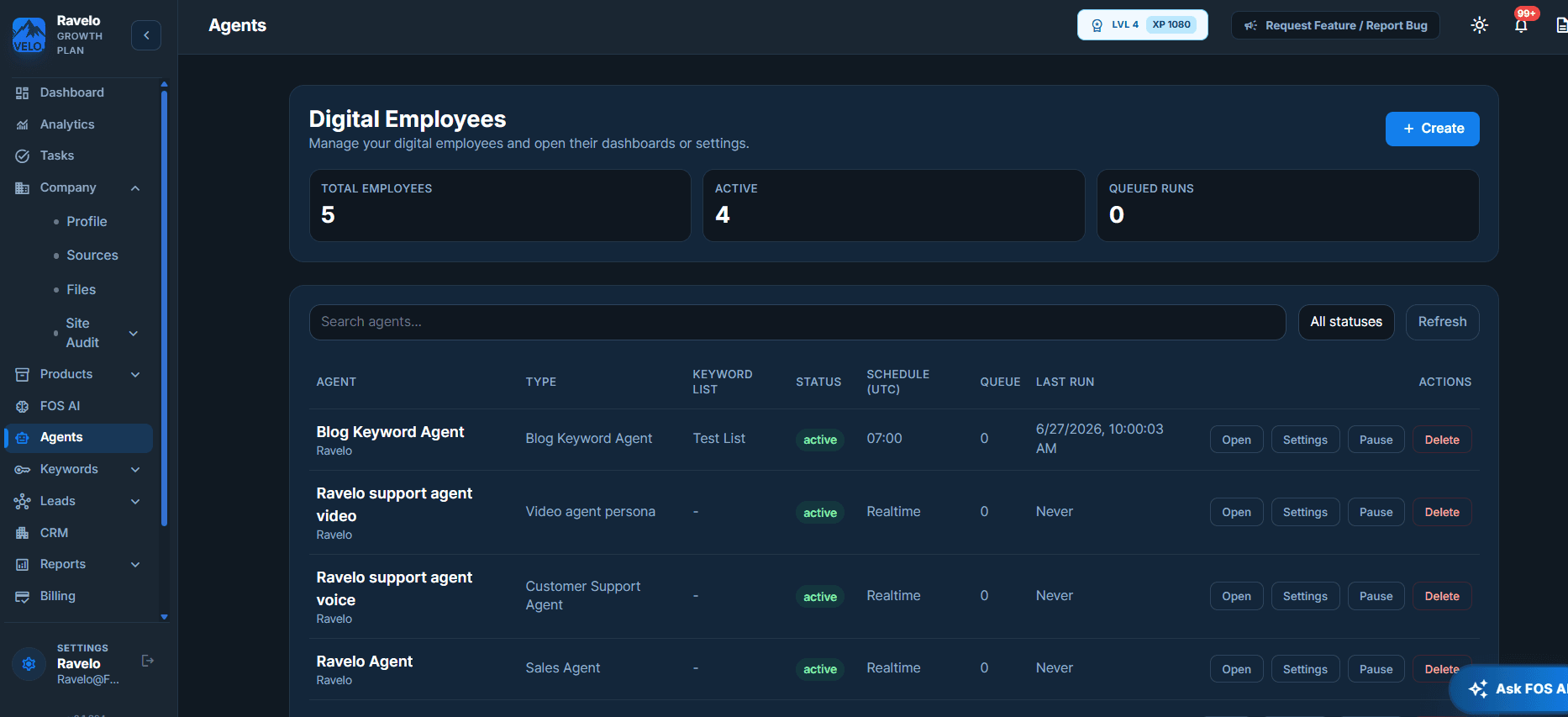Toggle light theme with the sun icon
Screen dimensions: 1568x717
tap(1480, 25)
